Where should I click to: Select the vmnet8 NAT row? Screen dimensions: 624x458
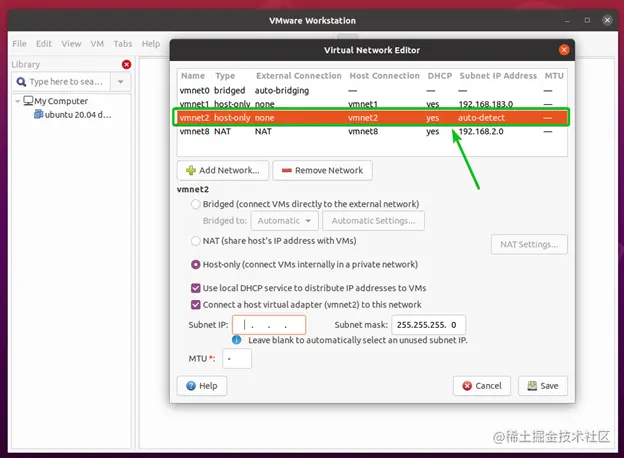372,131
